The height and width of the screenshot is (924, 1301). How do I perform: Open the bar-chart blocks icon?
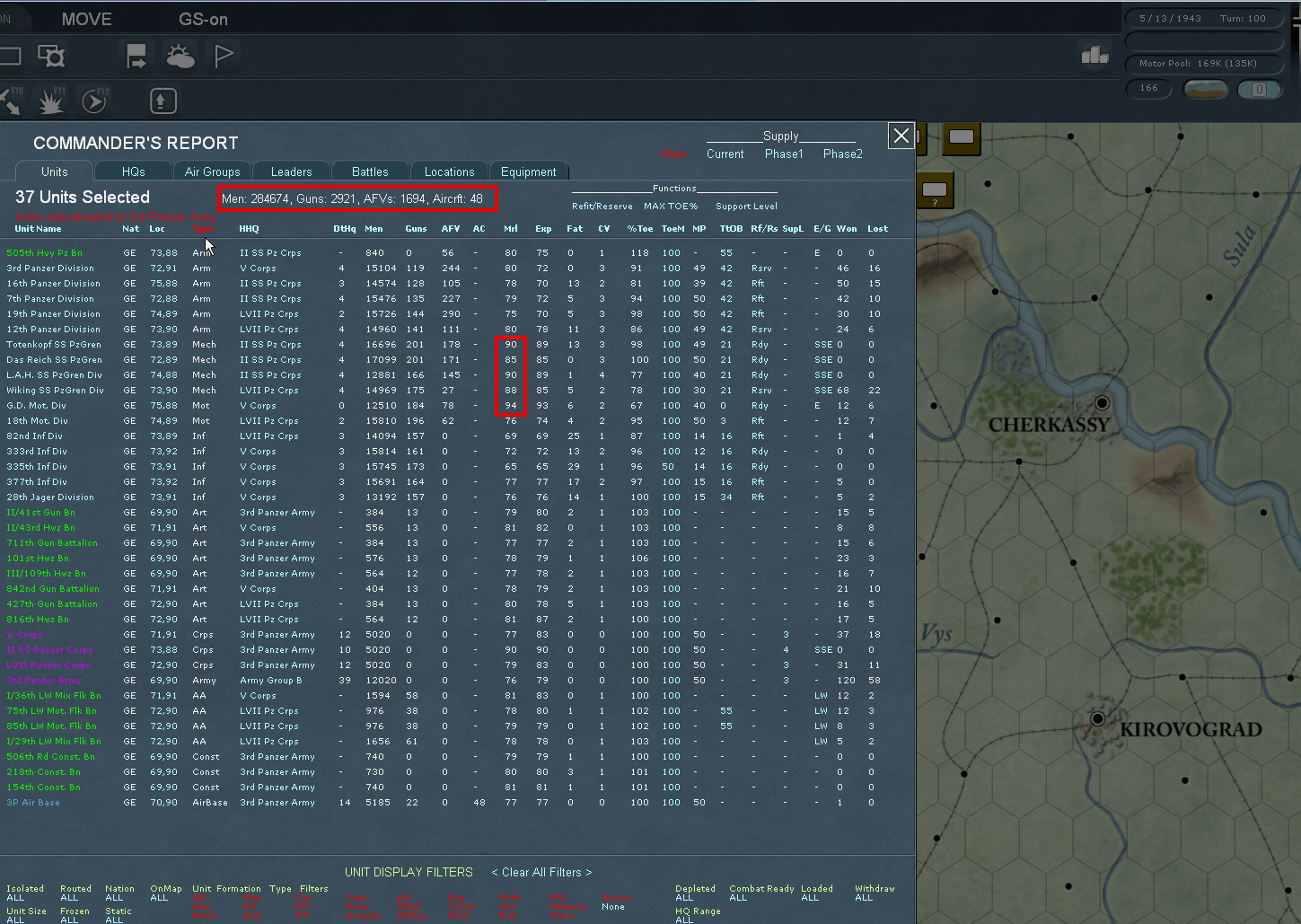click(1094, 57)
